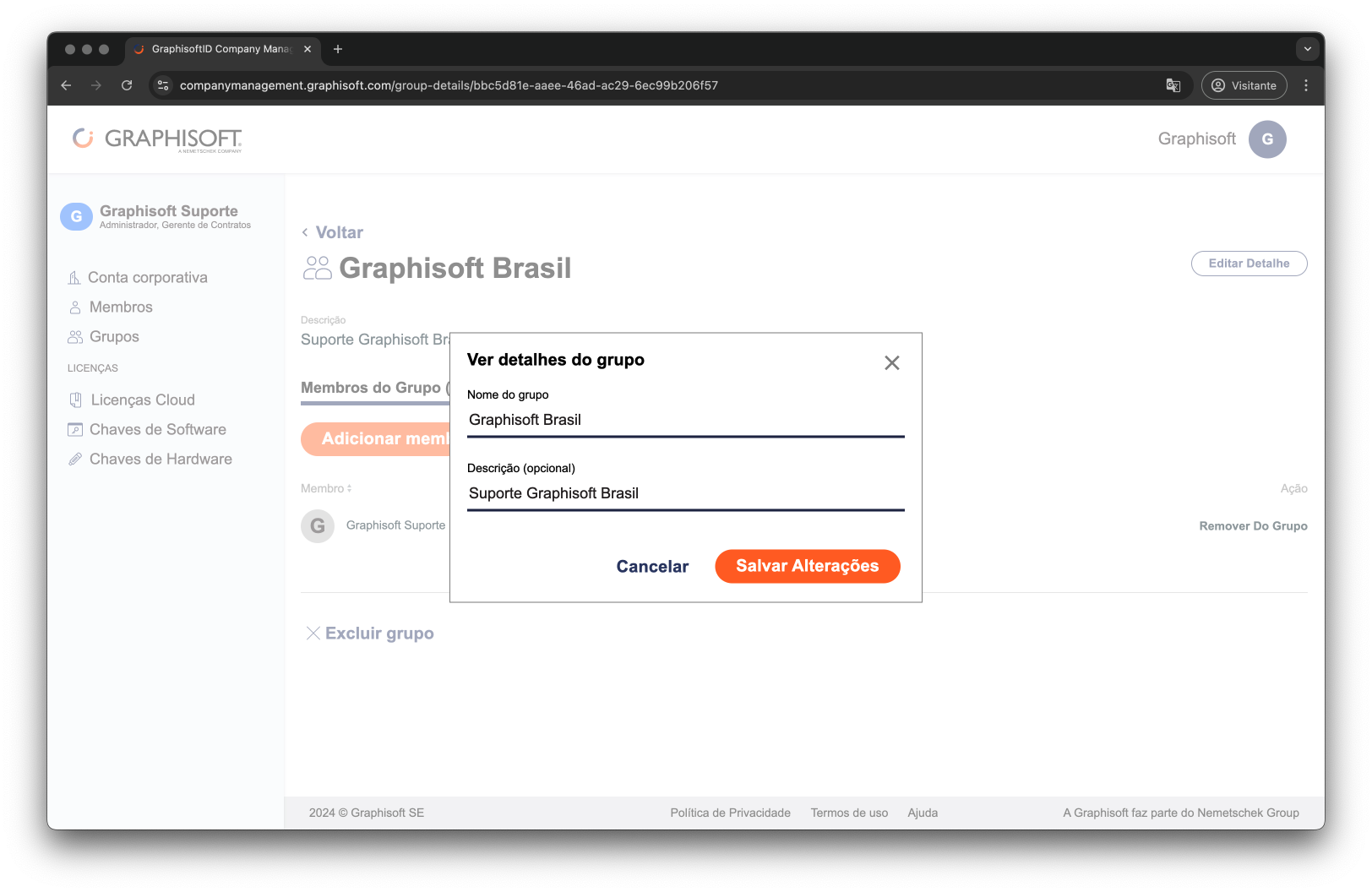This screenshot has width=1372, height=892.
Task: Click the Membros person icon
Action: [75, 307]
